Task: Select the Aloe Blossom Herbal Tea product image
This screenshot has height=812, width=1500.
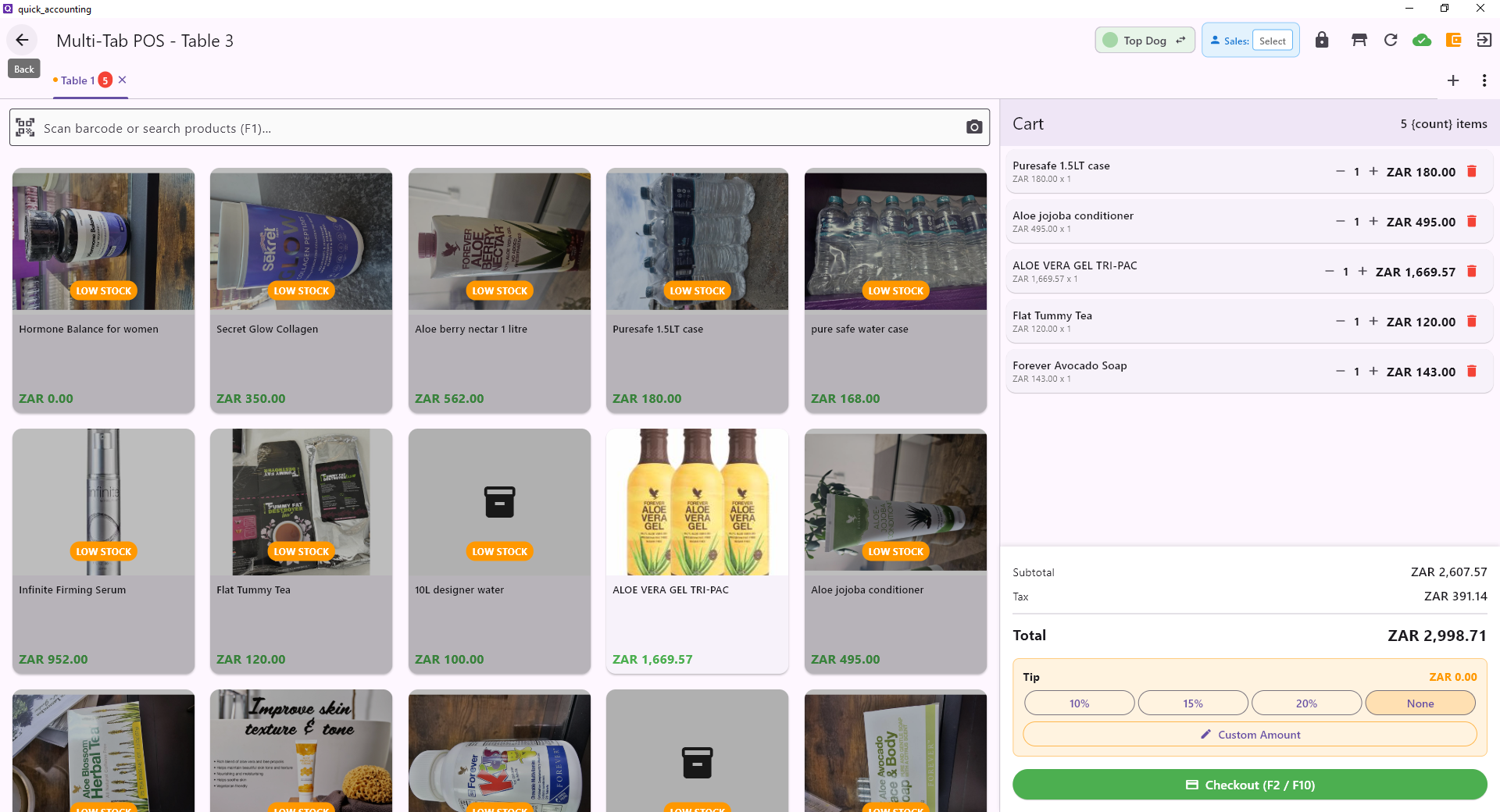Action: click(103, 751)
